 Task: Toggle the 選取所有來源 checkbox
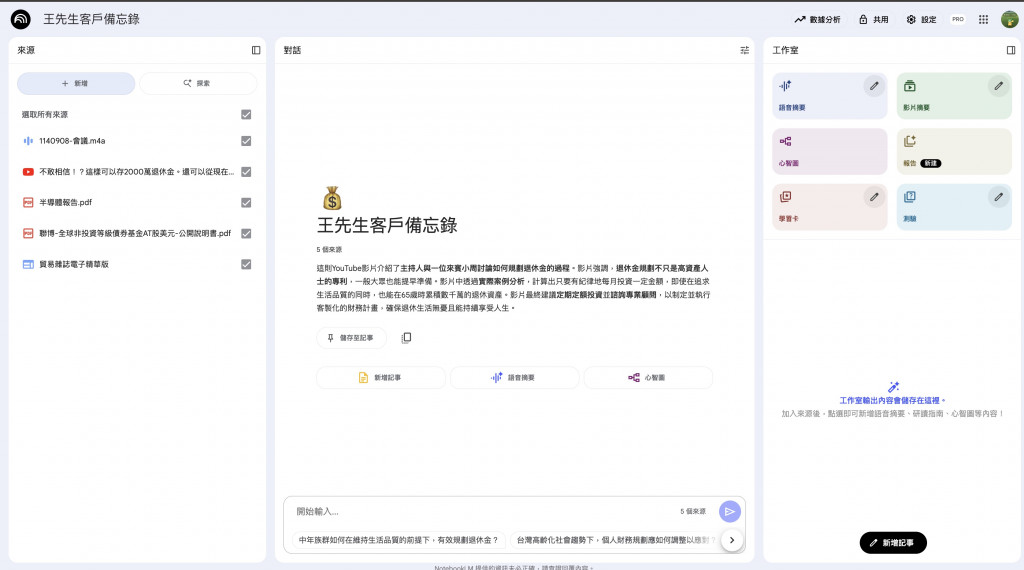coord(246,114)
